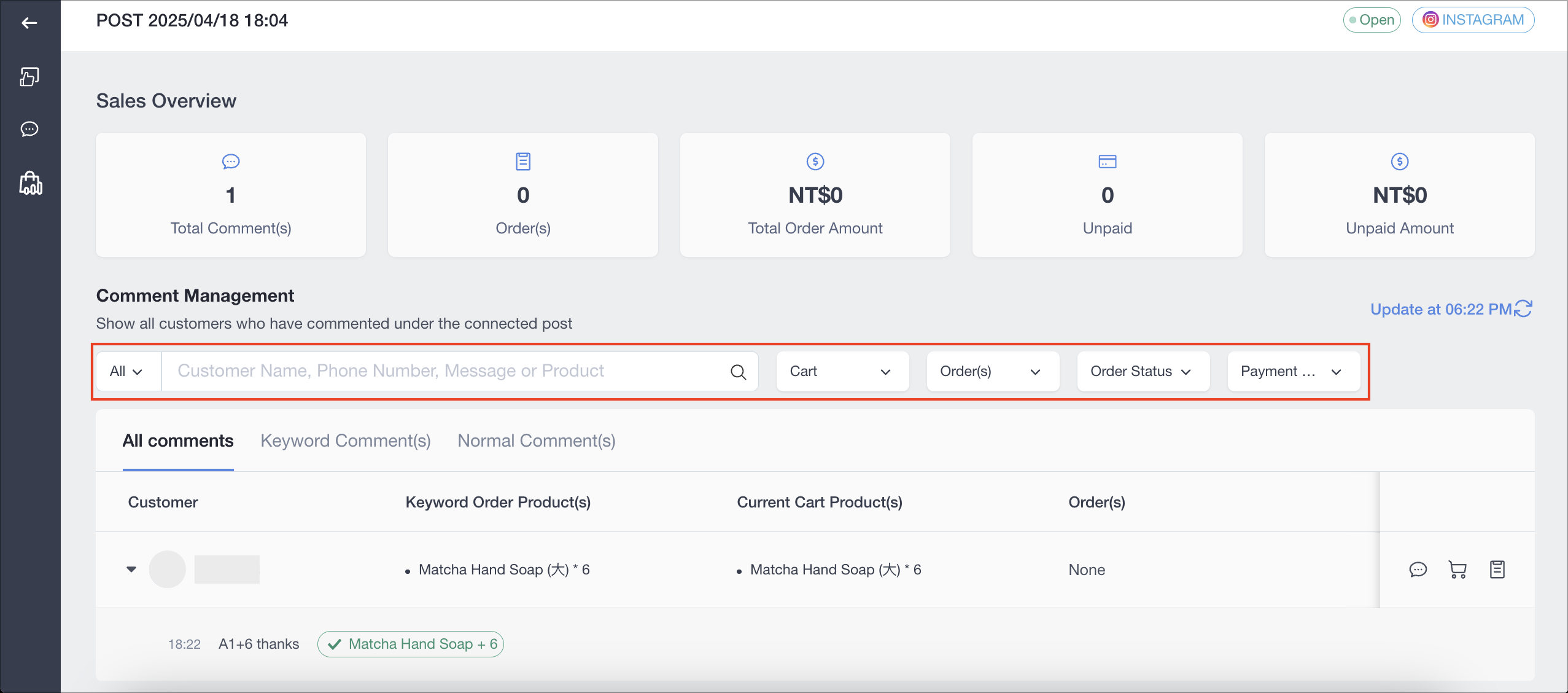
Task: Open order document icon for customer row
Action: coord(1497,570)
